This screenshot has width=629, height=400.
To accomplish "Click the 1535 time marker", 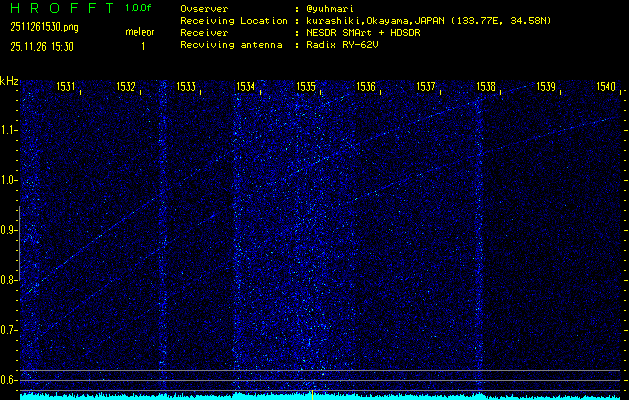I will [306, 87].
